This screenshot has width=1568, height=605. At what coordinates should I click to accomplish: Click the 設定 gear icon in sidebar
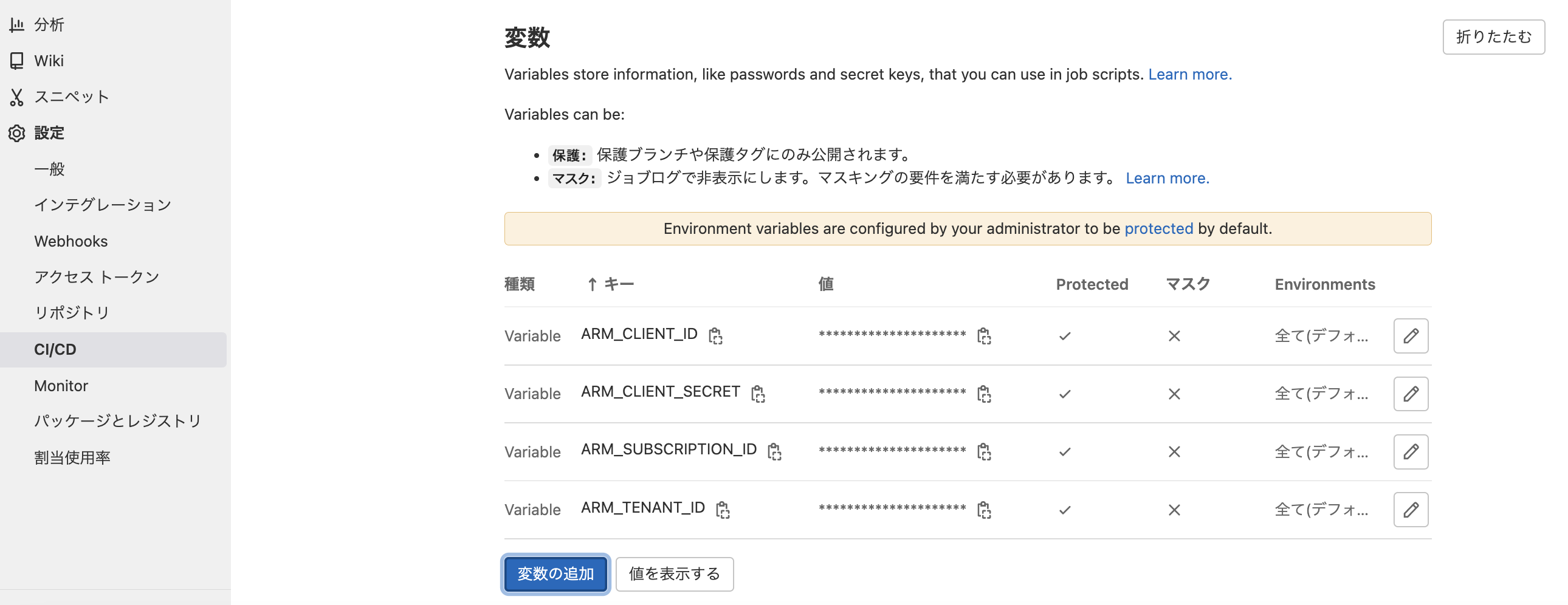[x=16, y=132]
